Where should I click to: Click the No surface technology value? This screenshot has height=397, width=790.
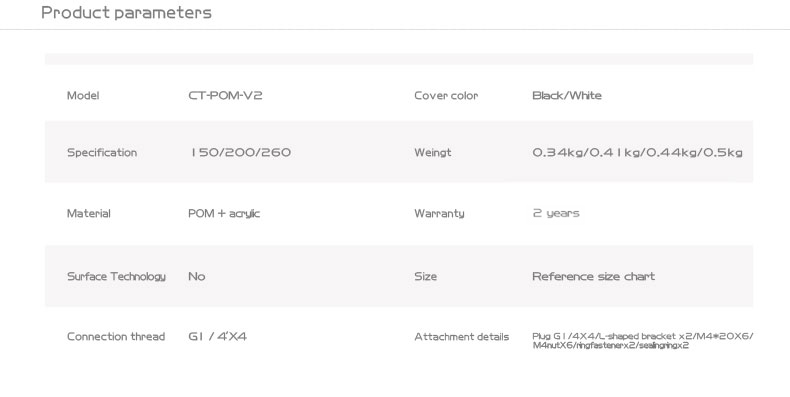tap(196, 277)
